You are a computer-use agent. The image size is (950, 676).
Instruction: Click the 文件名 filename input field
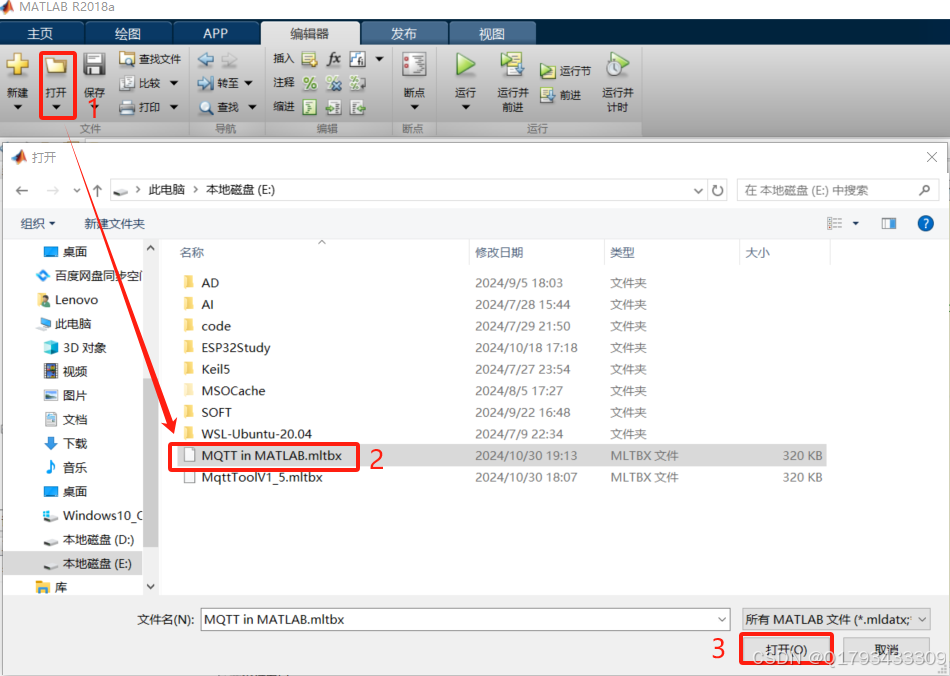[x=465, y=620]
